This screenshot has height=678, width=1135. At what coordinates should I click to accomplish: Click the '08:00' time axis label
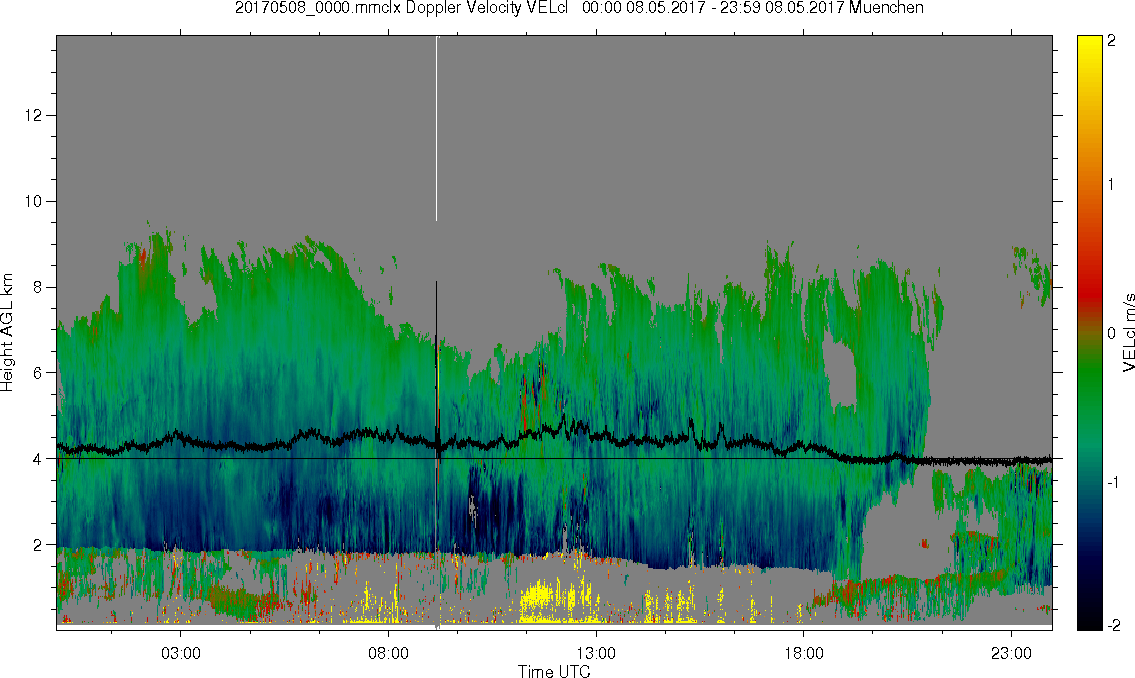[x=389, y=653]
